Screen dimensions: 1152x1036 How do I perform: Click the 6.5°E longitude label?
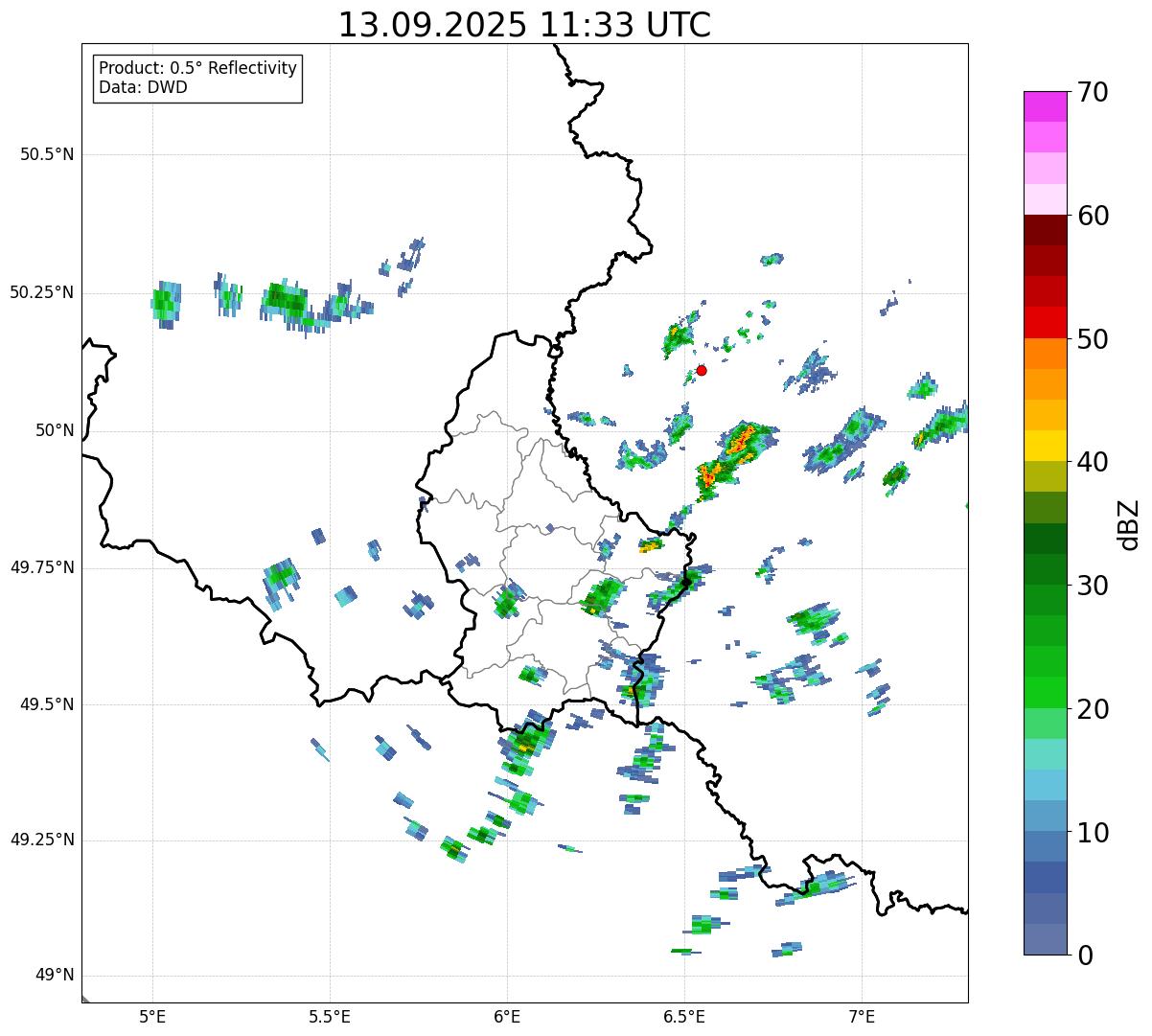(685, 1016)
